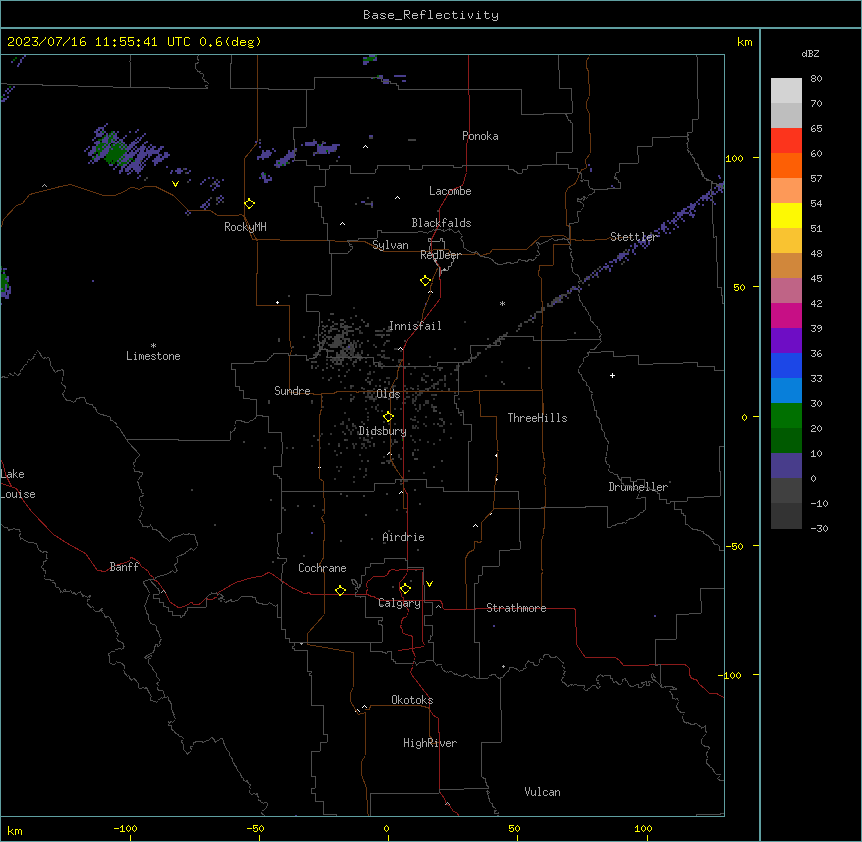This screenshot has height=842, width=862.
Task: Click the Strathmore label
Action: point(516,608)
